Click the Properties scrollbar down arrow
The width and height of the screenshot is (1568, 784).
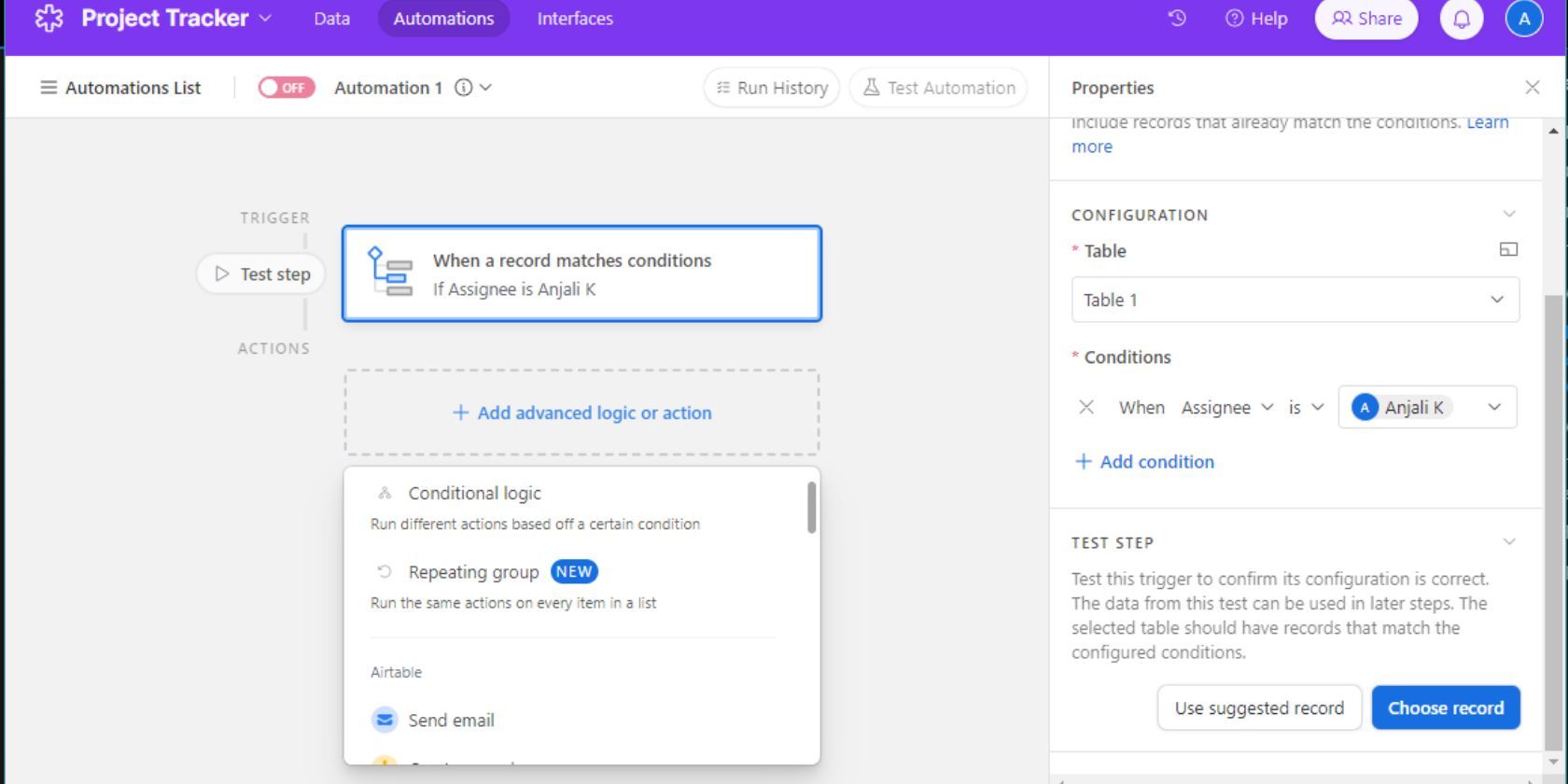(x=1553, y=761)
